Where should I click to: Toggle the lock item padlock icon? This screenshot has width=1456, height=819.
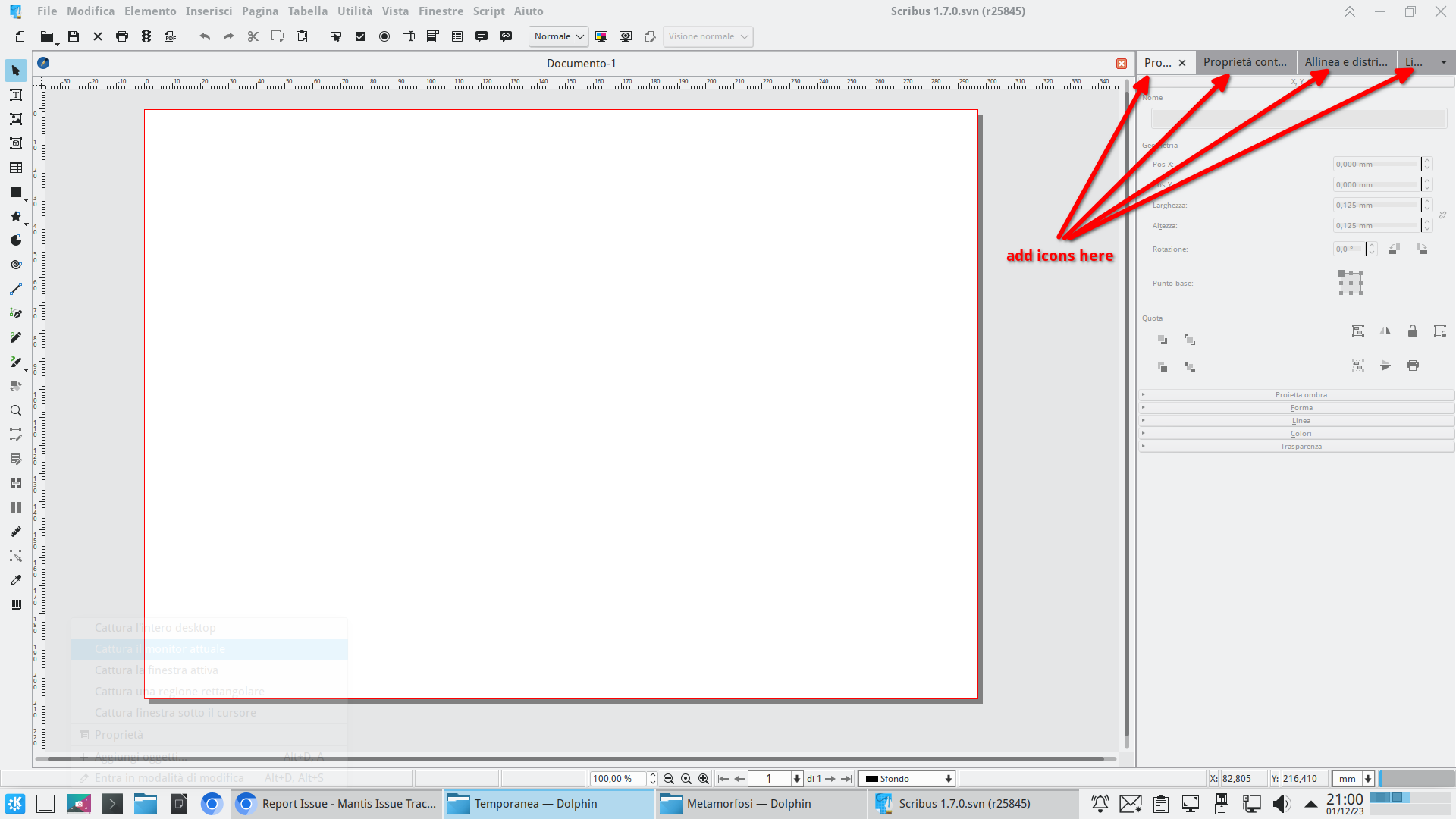(1412, 331)
